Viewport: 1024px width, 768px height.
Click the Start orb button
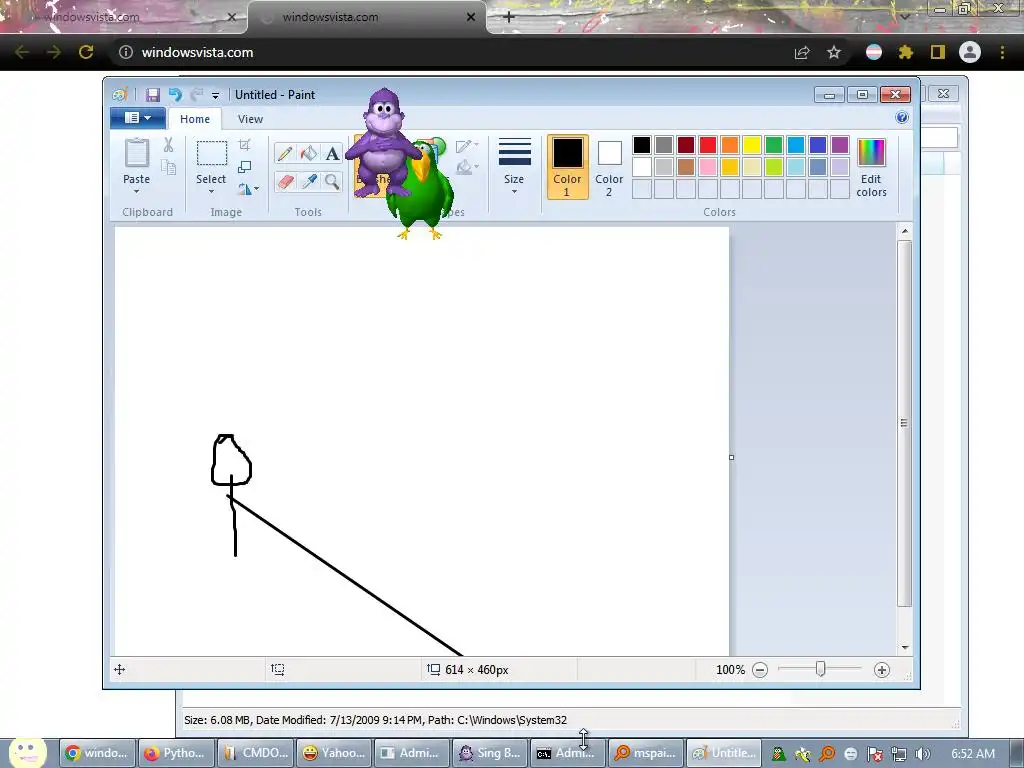27,752
